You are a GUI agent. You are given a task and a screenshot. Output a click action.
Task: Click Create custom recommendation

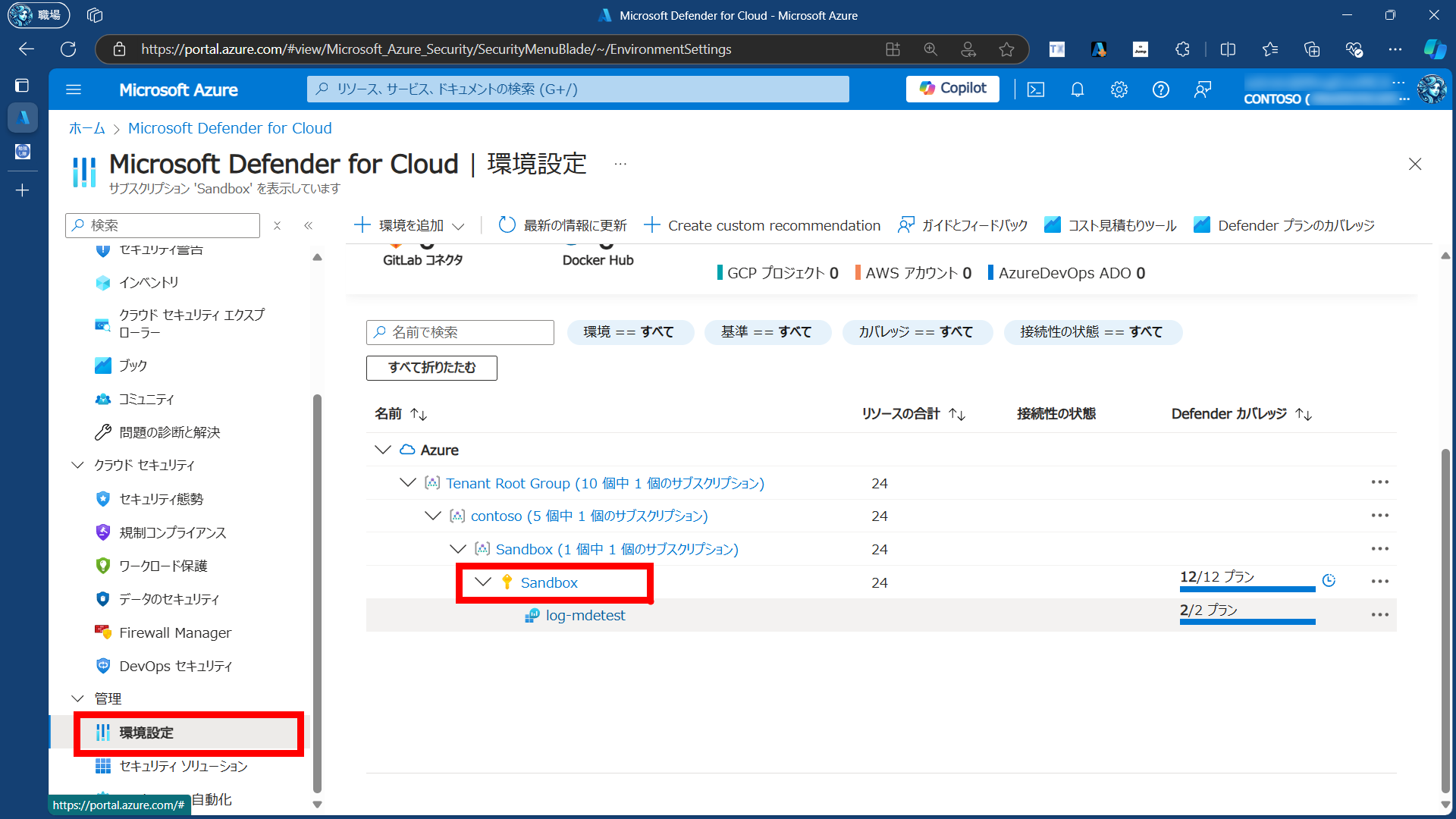click(x=762, y=225)
